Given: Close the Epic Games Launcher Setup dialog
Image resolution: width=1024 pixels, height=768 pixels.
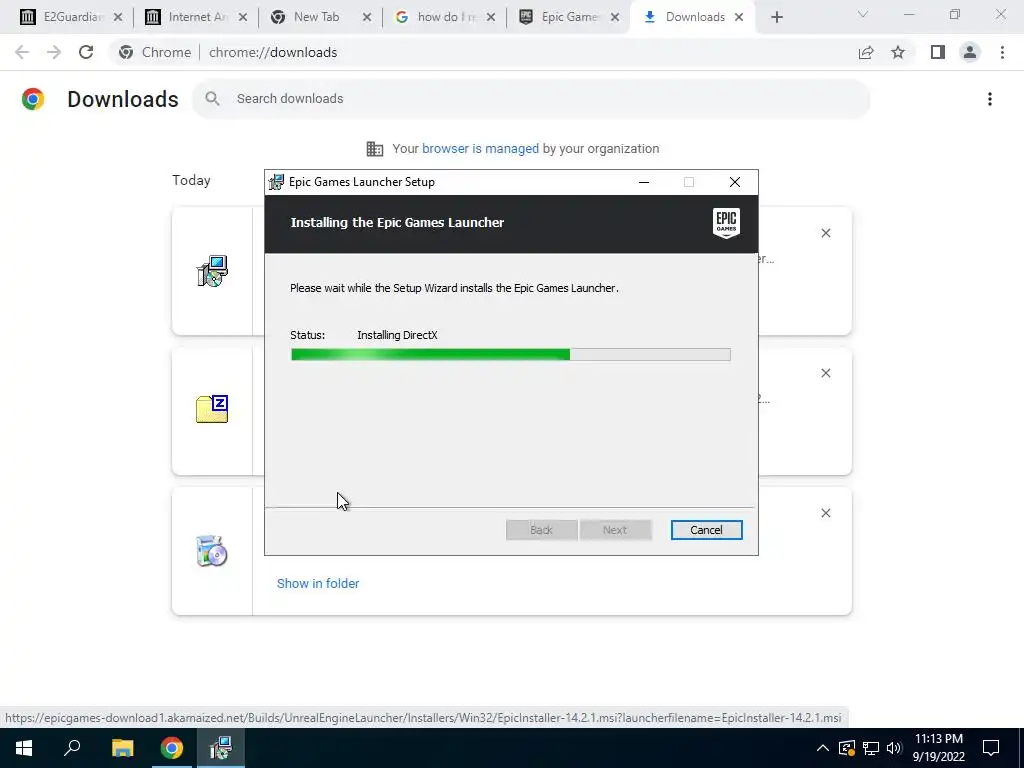Looking at the screenshot, I should coord(735,182).
